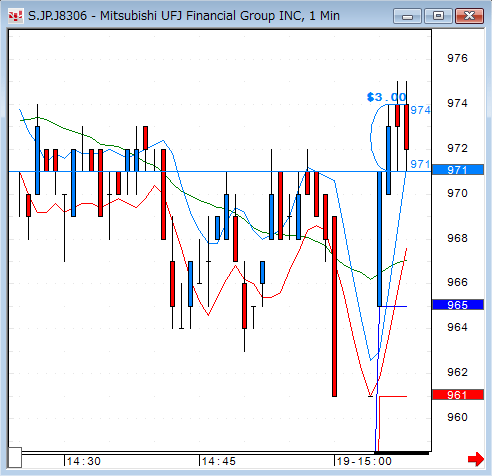Click the 976 price scale label
This screenshot has width=492, height=476.
point(457,58)
